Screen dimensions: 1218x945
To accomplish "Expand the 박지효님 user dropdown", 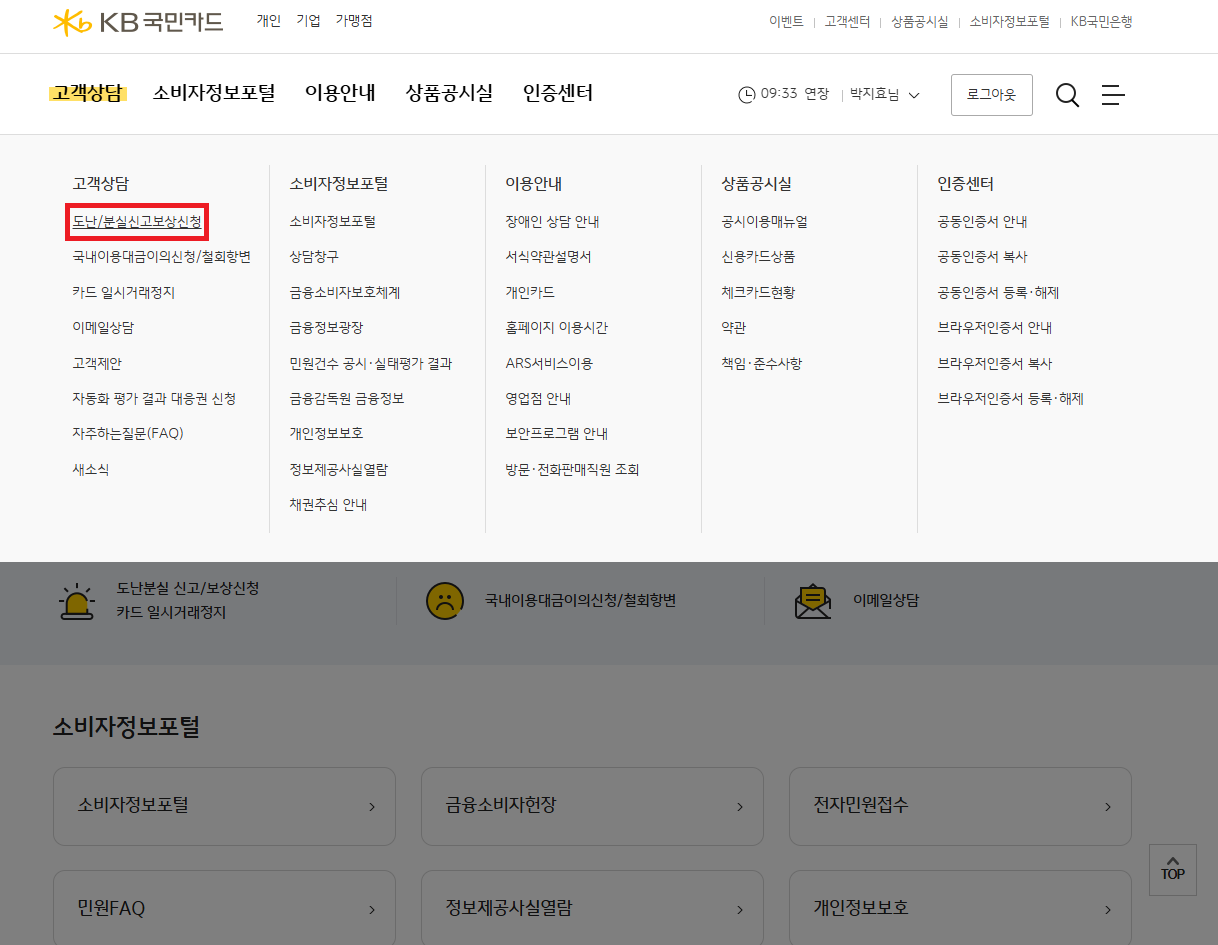I will [884, 93].
